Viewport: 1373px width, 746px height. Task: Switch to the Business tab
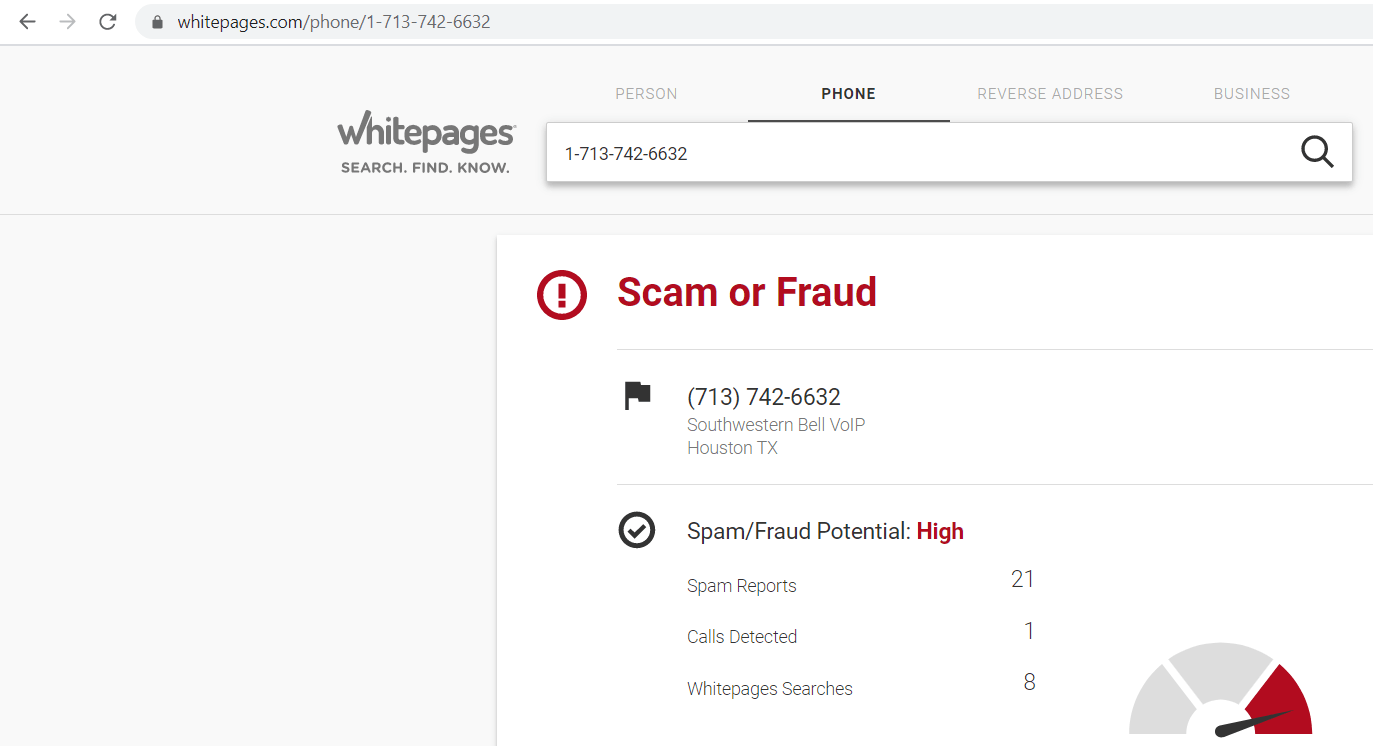click(1252, 94)
